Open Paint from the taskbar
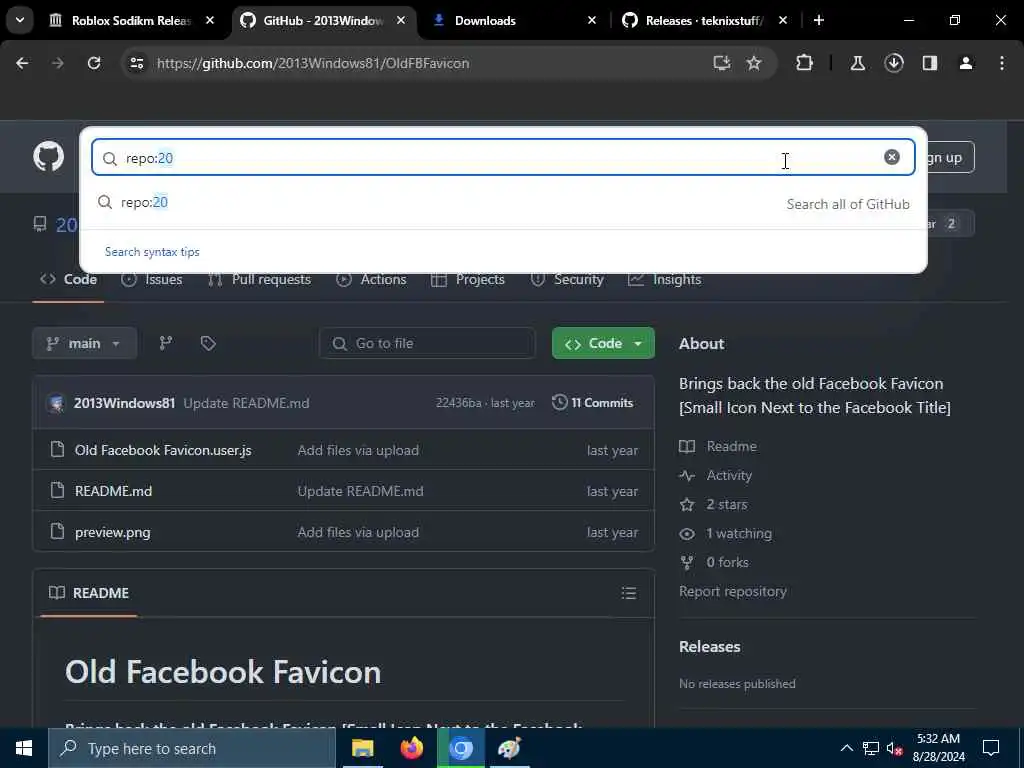Image resolution: width=1024 pixels, height=768 pixels. 509,748
